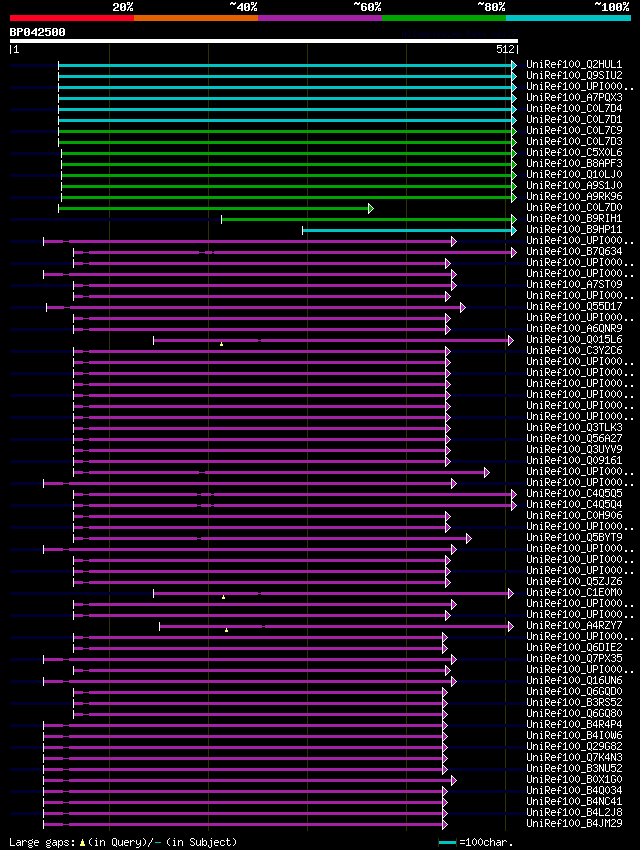Select the BP042500 query name

pyautogui.click(x=37, y=32)
